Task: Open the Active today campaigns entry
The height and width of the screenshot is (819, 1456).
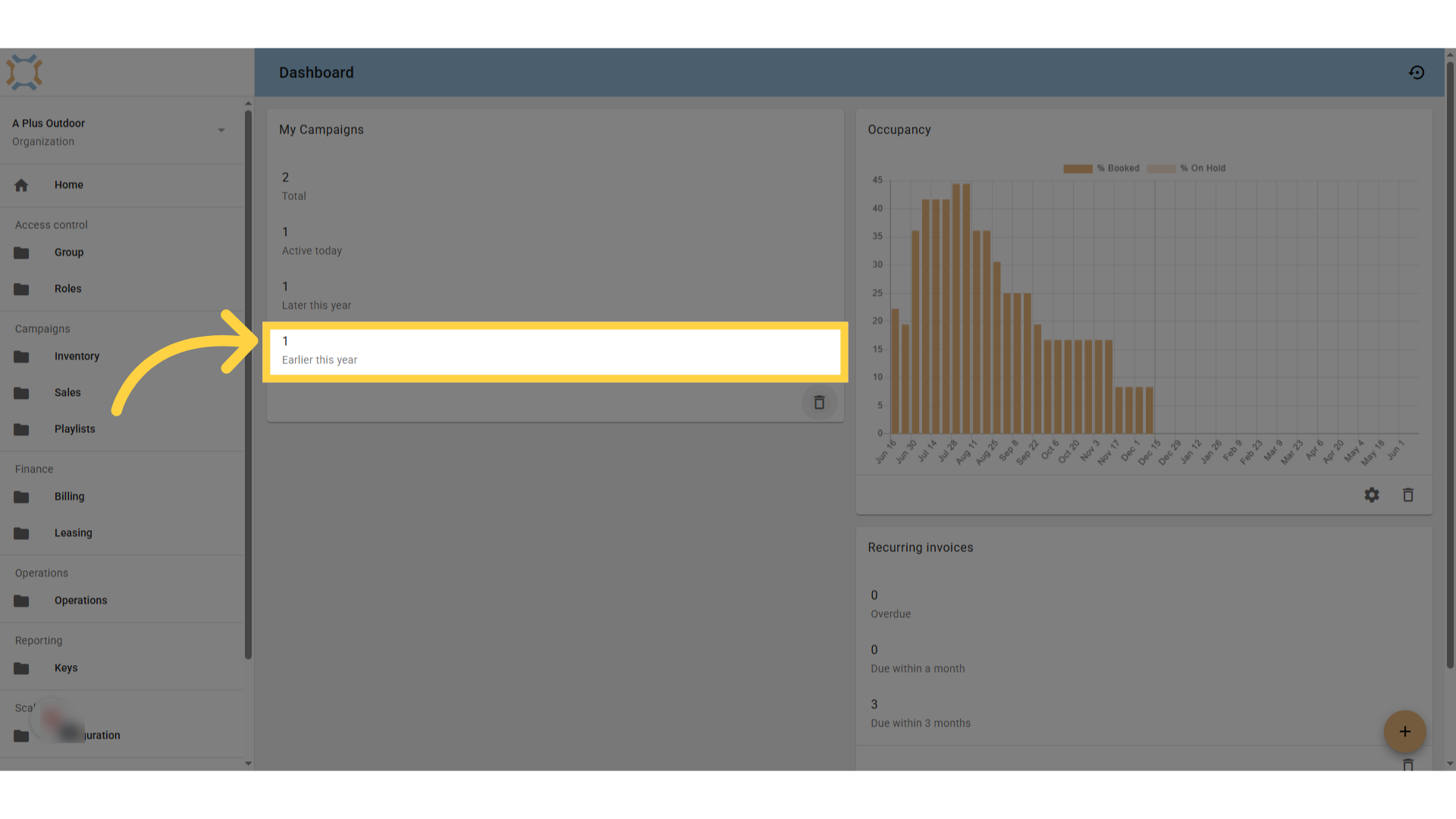Action: [x=555, y=241]
